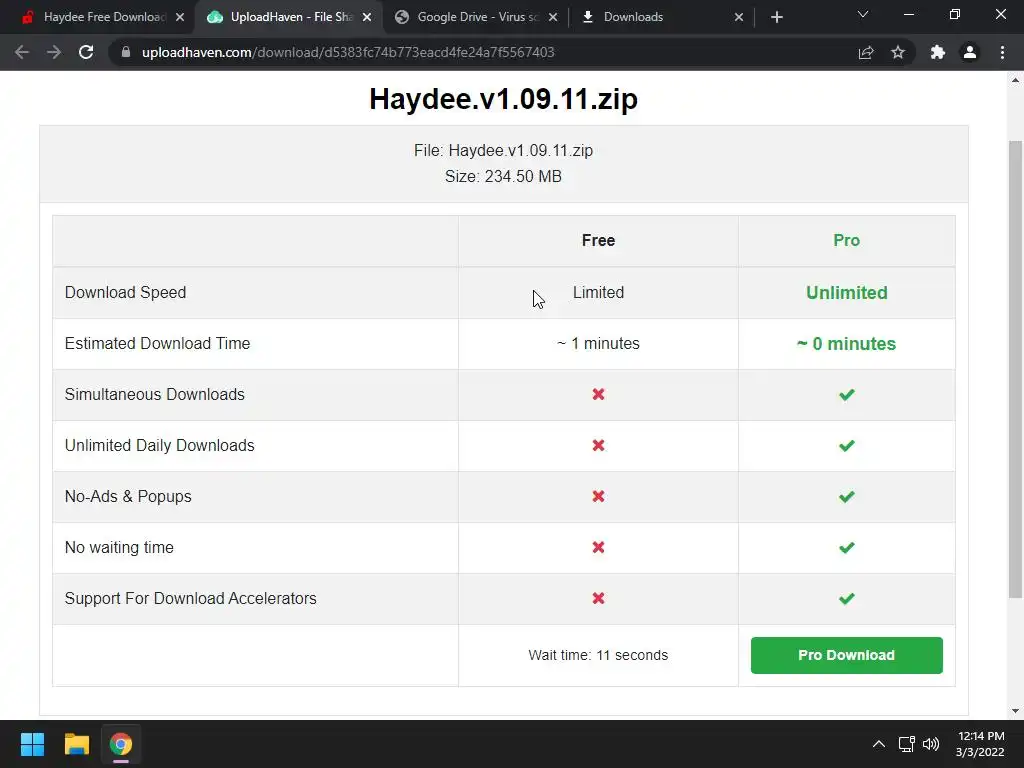Click the green Unlimited speed text

pos(846,293)
